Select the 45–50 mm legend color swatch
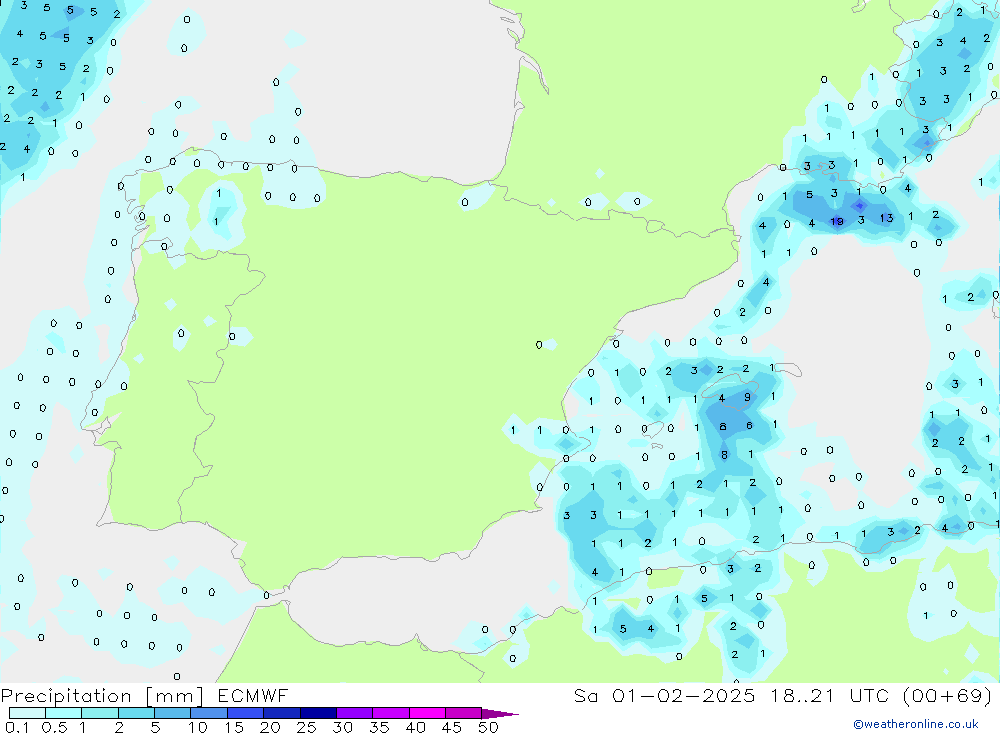This screenshot has width=1000, height=733. click(463, 713)
